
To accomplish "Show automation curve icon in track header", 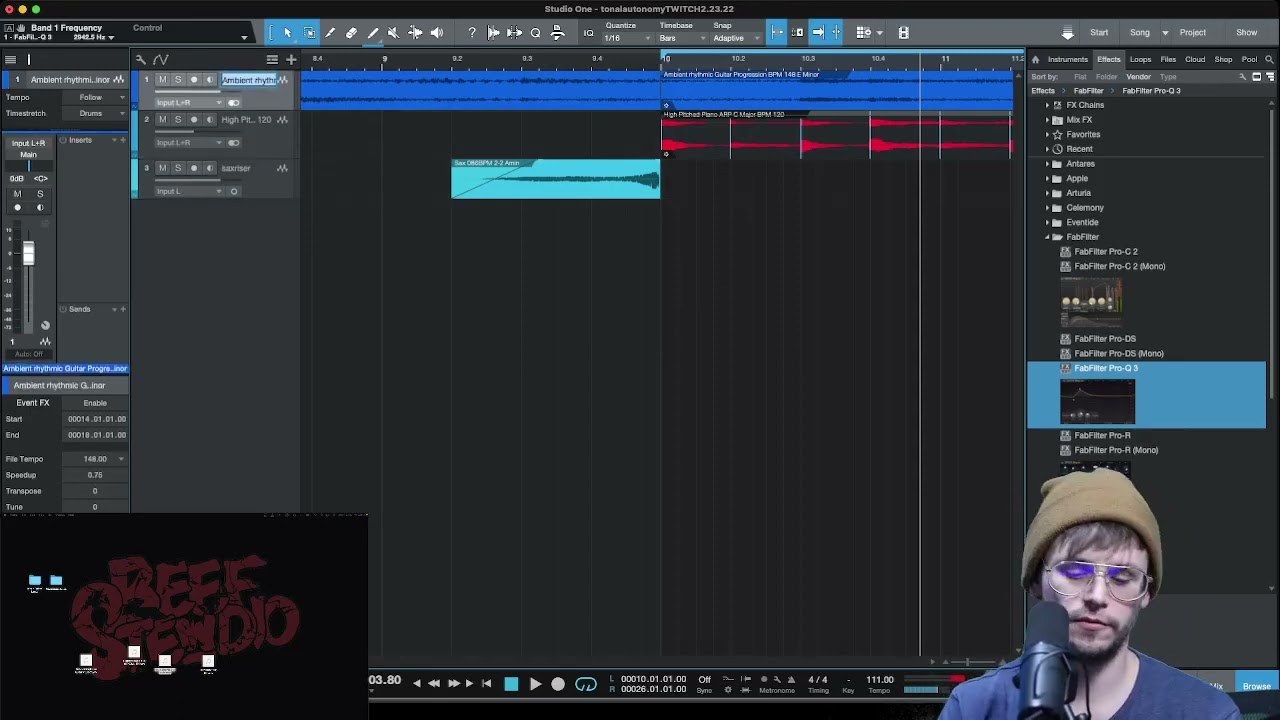I will [161, 60].
